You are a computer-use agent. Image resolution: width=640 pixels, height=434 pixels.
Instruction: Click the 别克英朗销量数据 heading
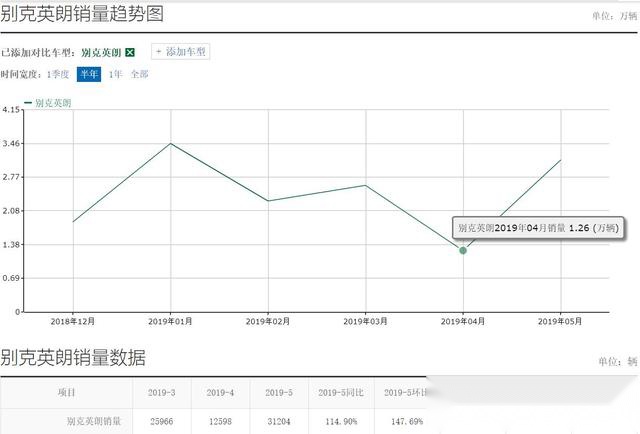[x=73, y=358]
